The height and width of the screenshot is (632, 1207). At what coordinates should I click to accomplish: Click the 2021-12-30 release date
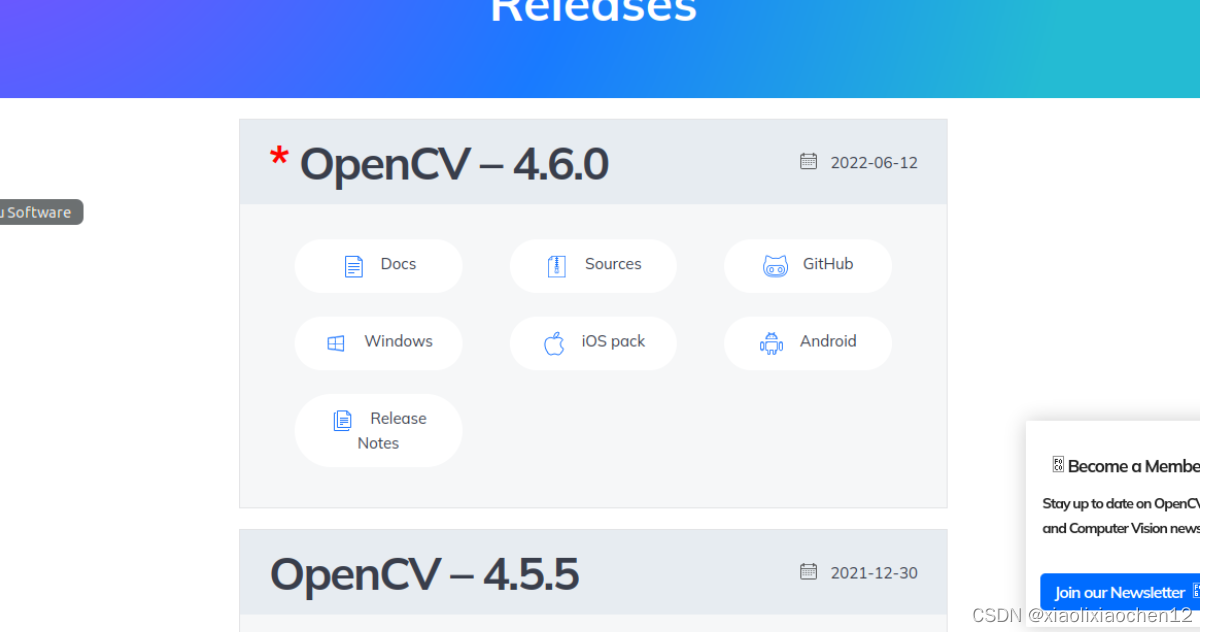click(874, 573)
